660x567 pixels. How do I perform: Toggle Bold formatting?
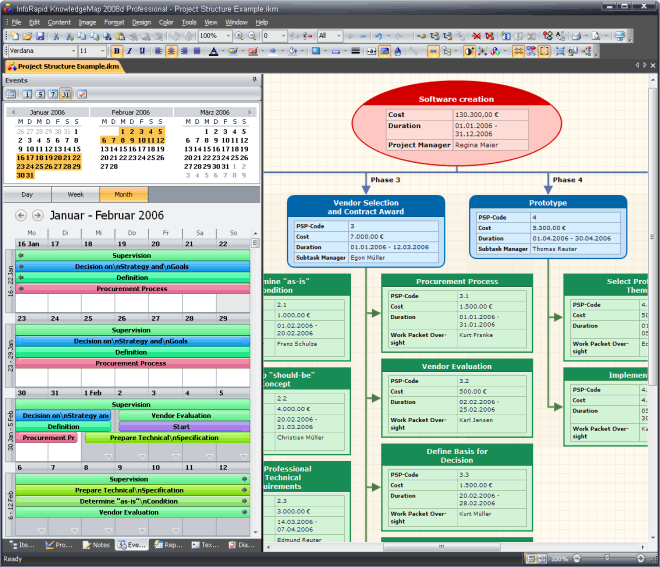(116, 51)
